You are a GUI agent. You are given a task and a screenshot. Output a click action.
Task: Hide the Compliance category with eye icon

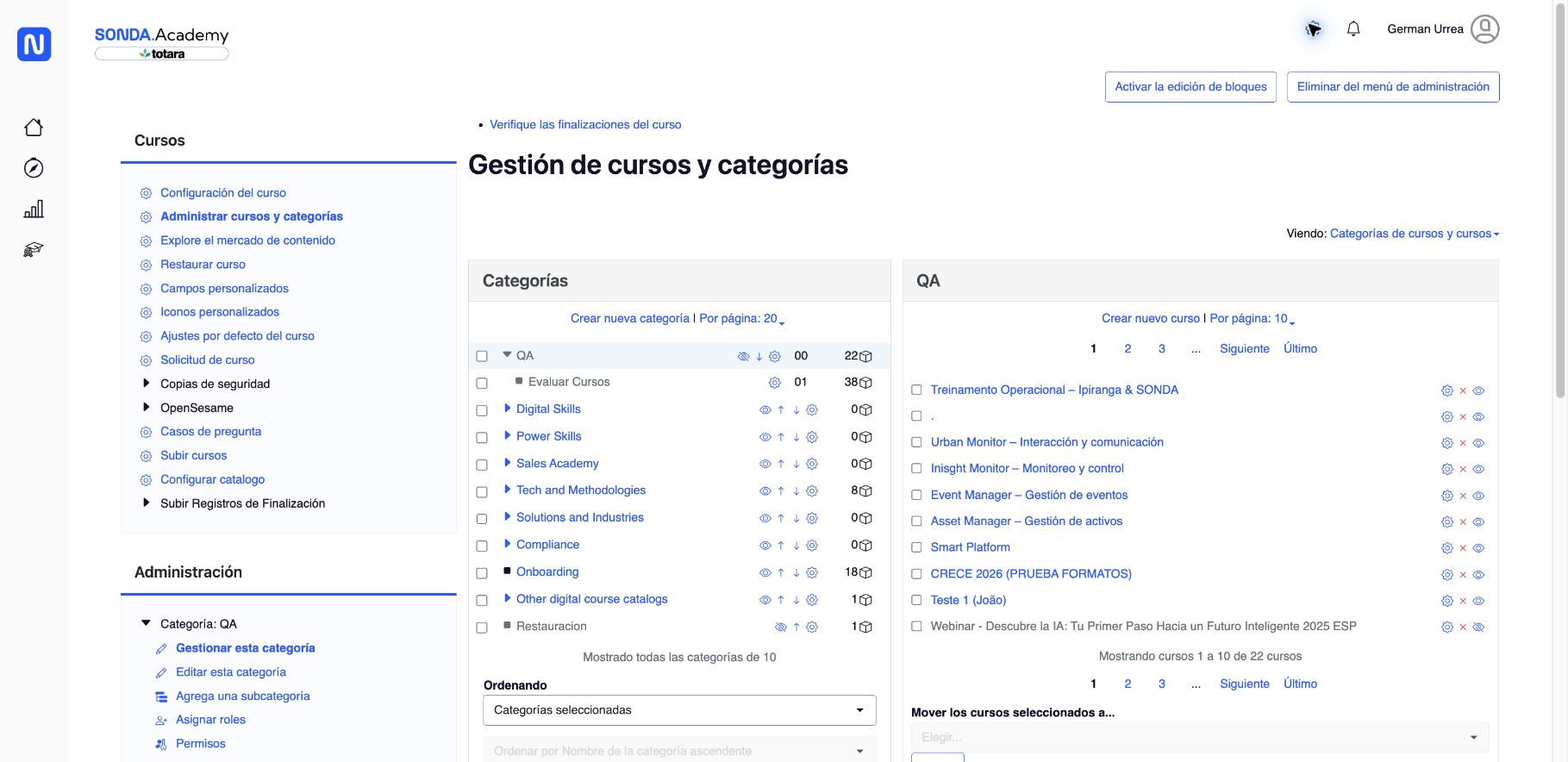click(x=765, y=546)
